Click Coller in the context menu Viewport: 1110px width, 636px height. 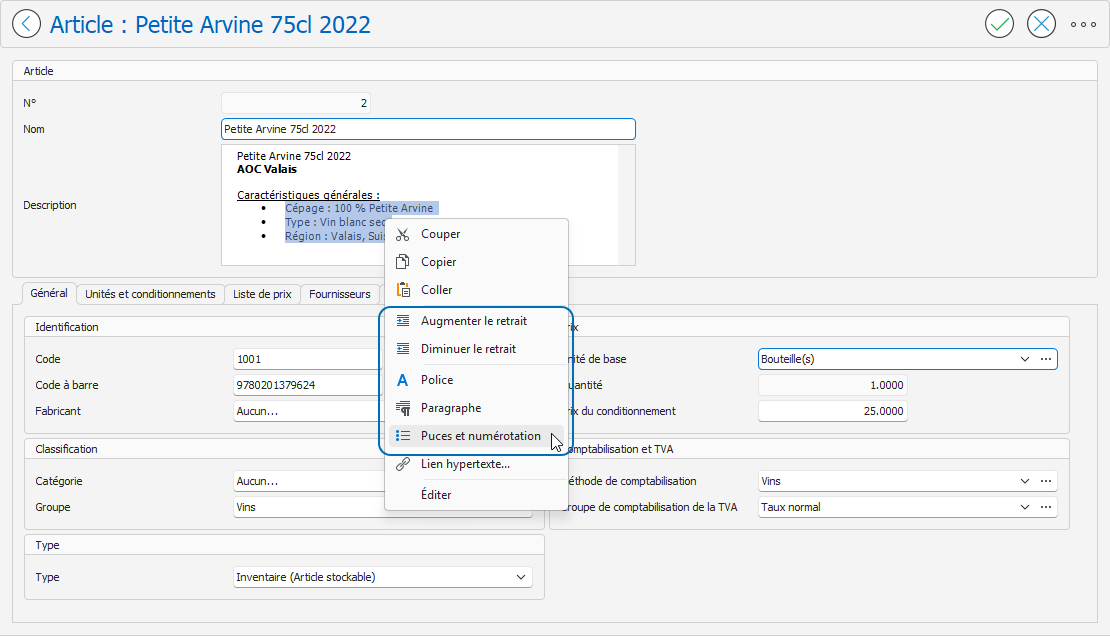pos(436,290)
